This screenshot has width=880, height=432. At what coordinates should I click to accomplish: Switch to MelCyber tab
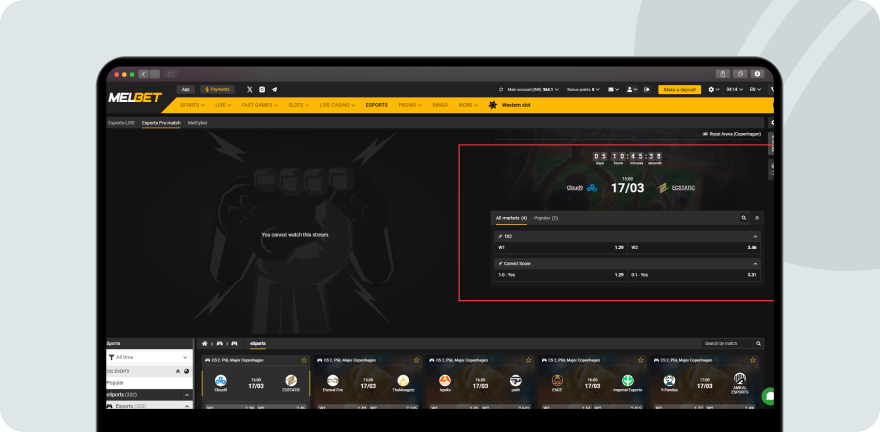198,123
